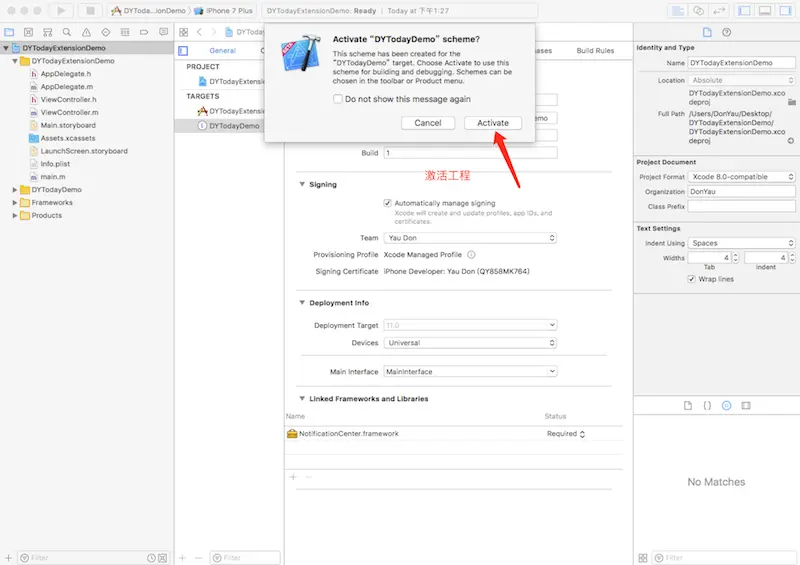Show the File inspector
This screenshot has height=565, width=800.
click(x=707, y=32)
